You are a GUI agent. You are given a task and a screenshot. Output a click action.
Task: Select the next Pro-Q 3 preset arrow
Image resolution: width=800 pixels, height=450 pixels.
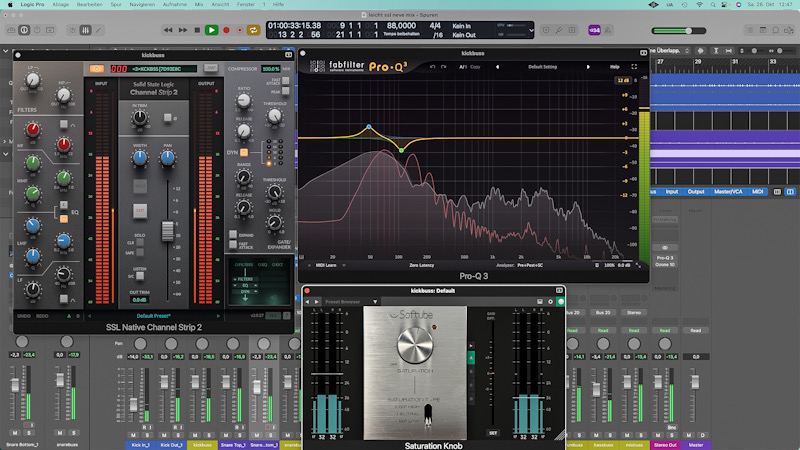pyautogui.click(x=588, y=67)
